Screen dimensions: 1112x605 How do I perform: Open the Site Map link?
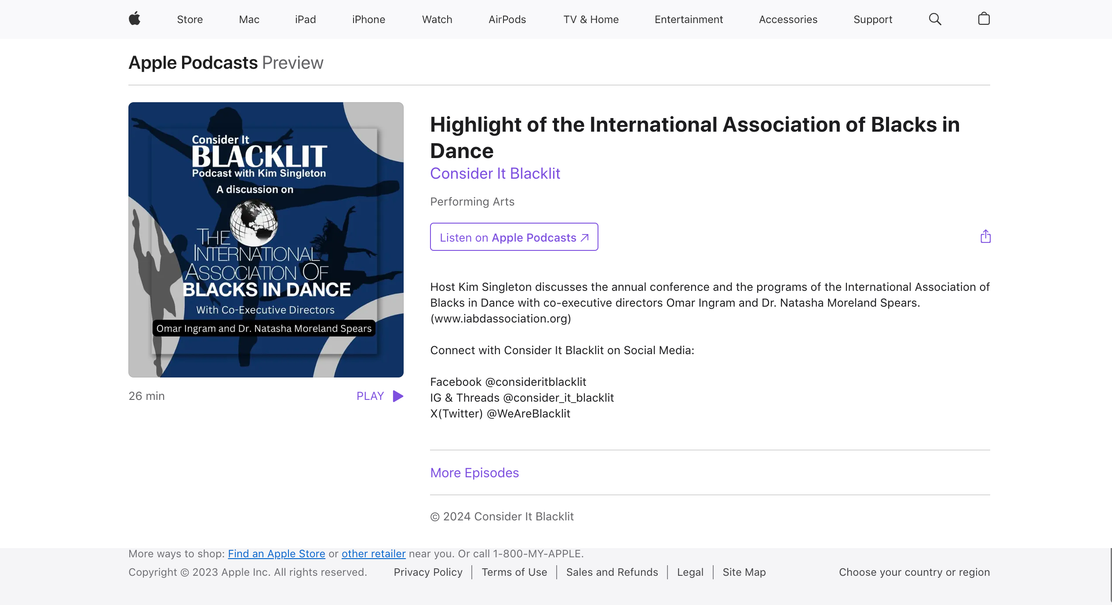pyautogui.click(x=744, y=572)
